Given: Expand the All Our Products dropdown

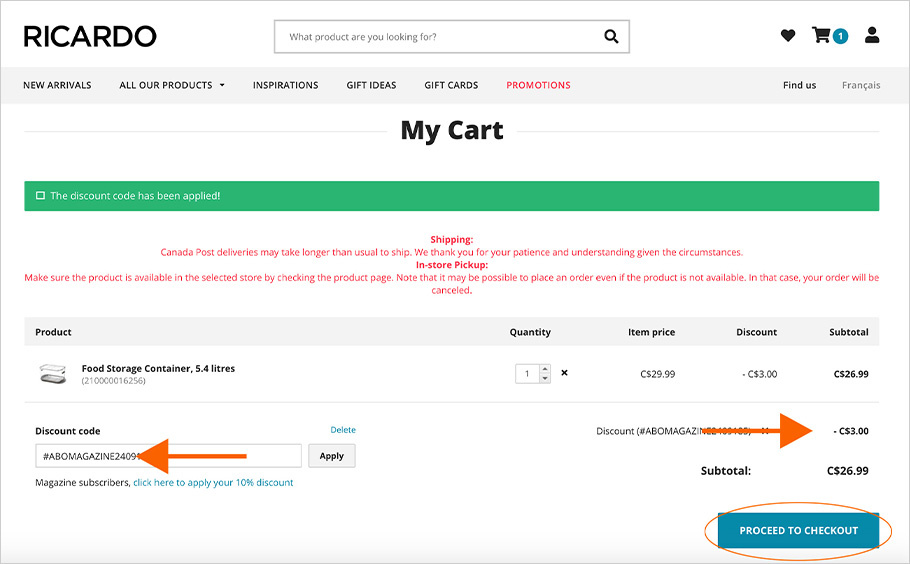Looking at the screenshot, I should (172, 85).
